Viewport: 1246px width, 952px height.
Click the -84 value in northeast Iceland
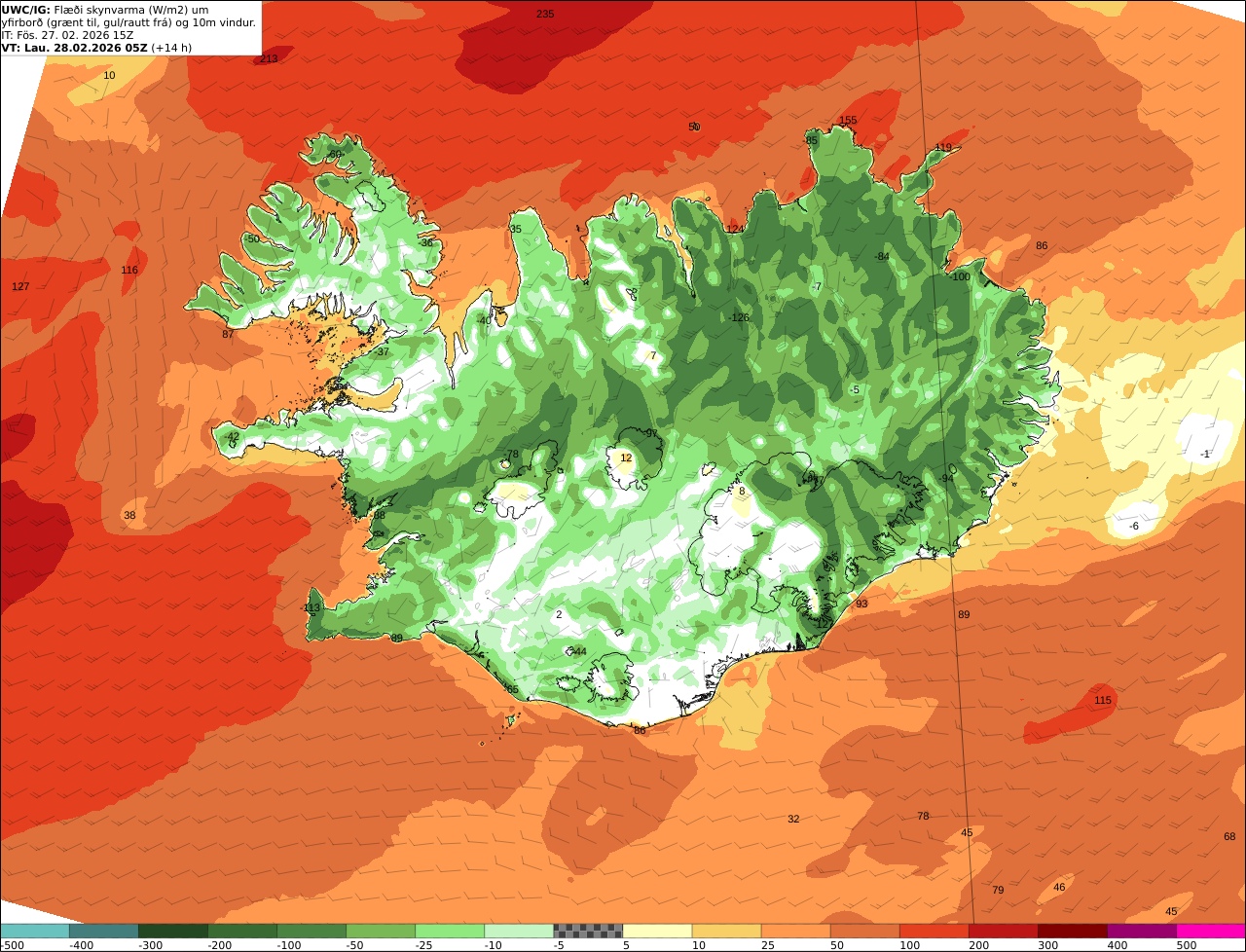click(x=882, y=257)
